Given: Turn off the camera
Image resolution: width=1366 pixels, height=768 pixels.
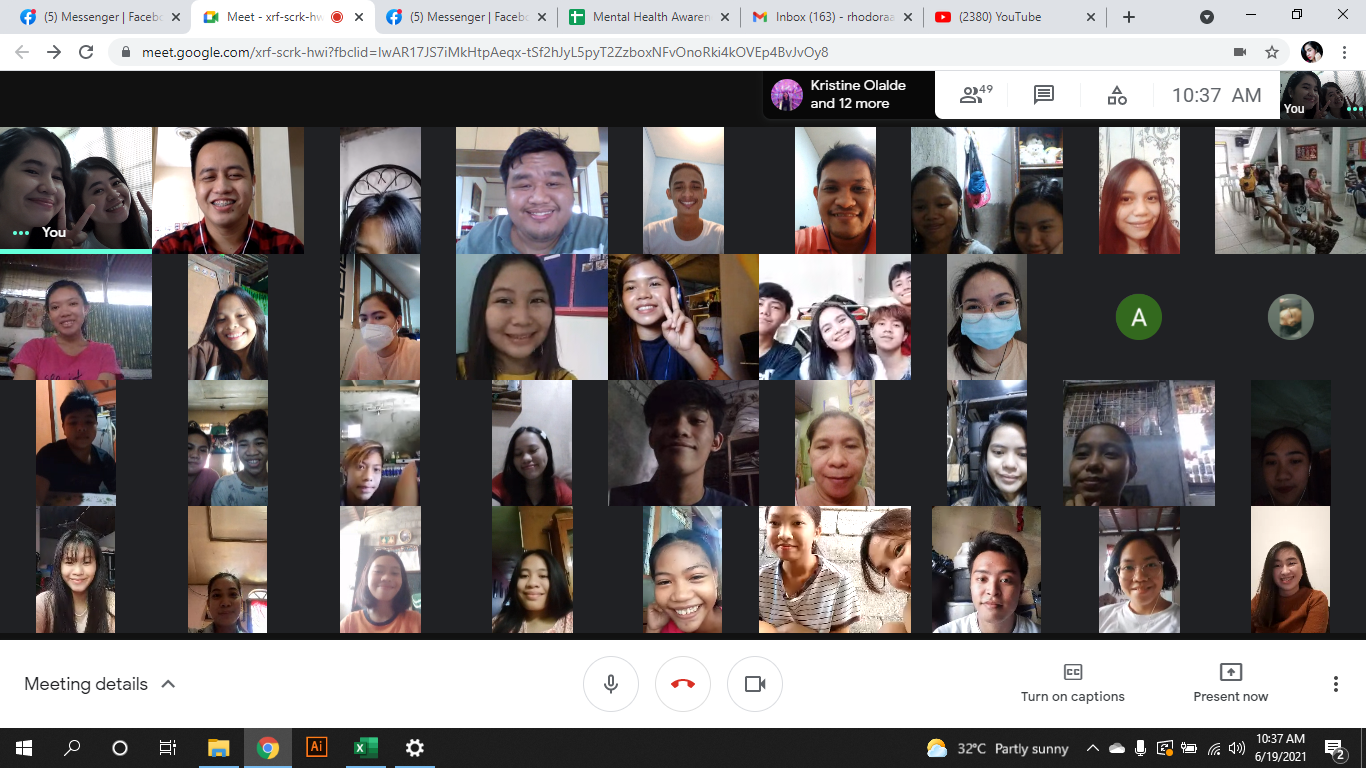Looking at the screenshot, I should tap(755, 684).
